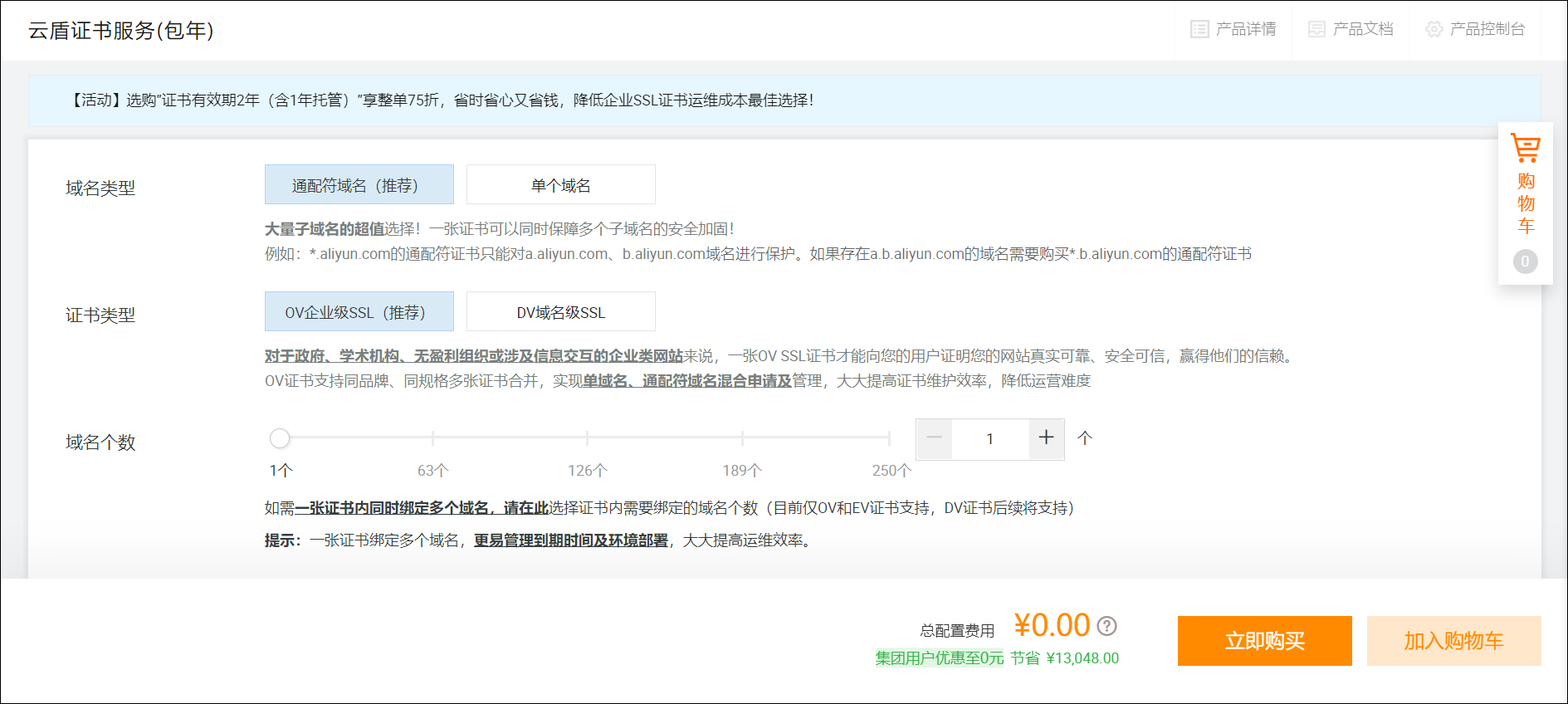Image resolution: width=1568 pixels, height=704 pixels.
Task: Click the question mark icon beside ¥0.00
Action: [1106, 626]
